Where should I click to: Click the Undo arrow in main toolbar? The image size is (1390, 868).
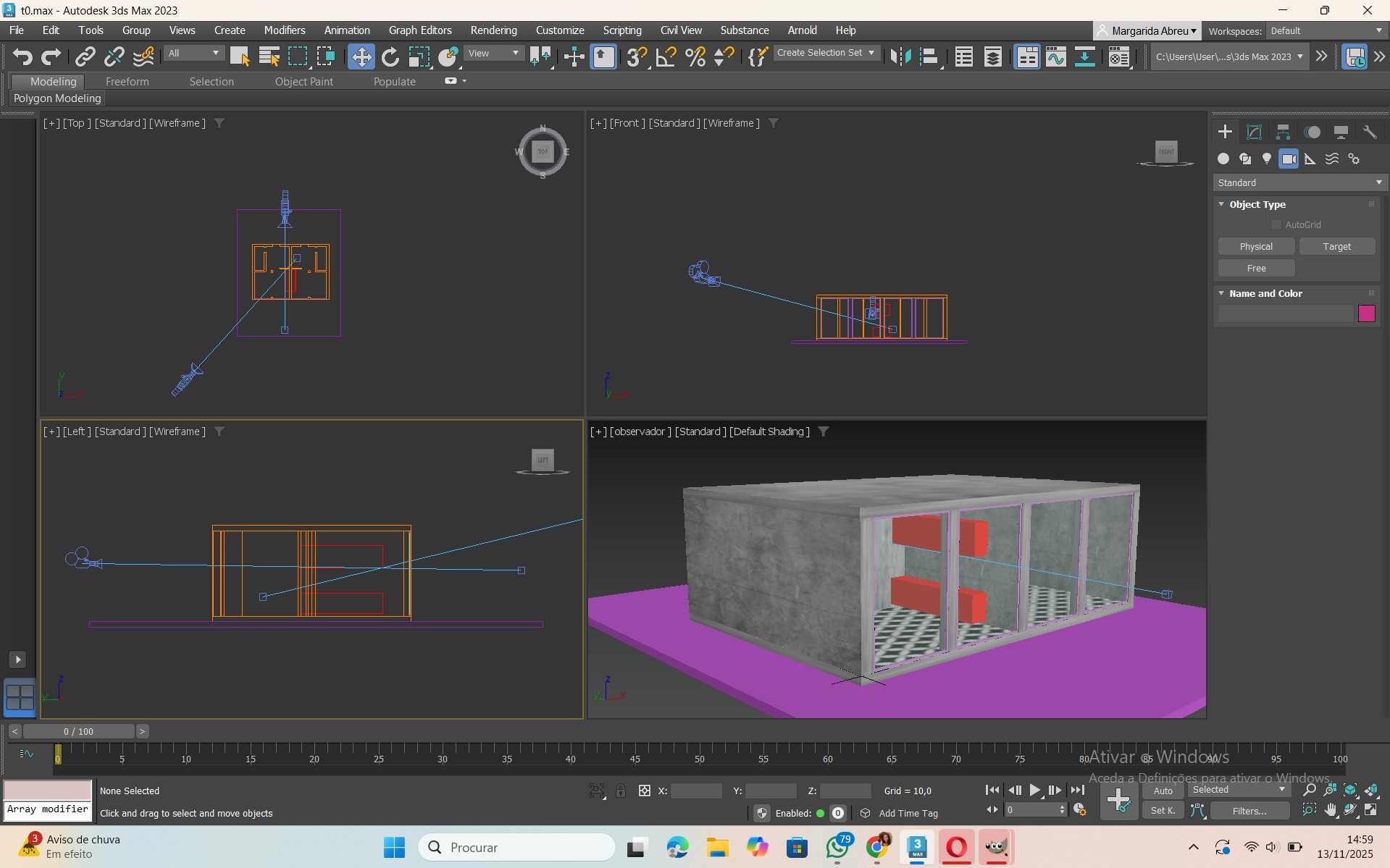(22, 56)
